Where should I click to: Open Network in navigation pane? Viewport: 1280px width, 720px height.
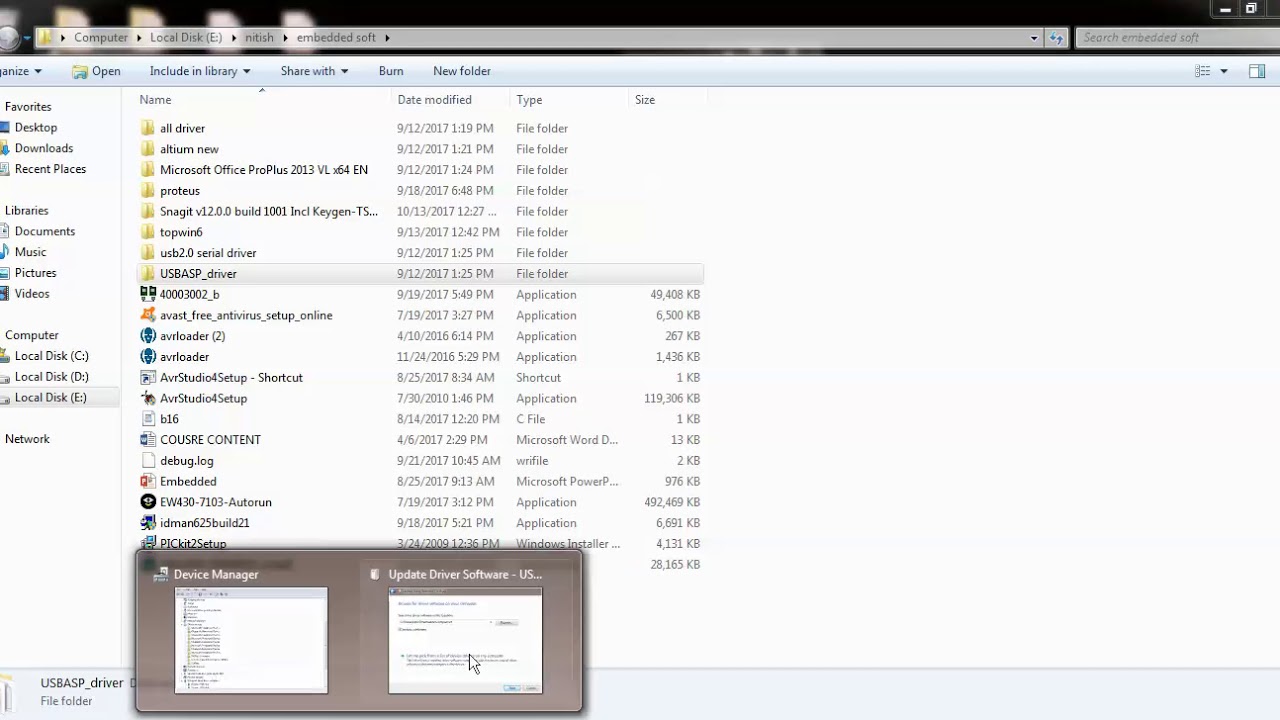tap(27, 439)
